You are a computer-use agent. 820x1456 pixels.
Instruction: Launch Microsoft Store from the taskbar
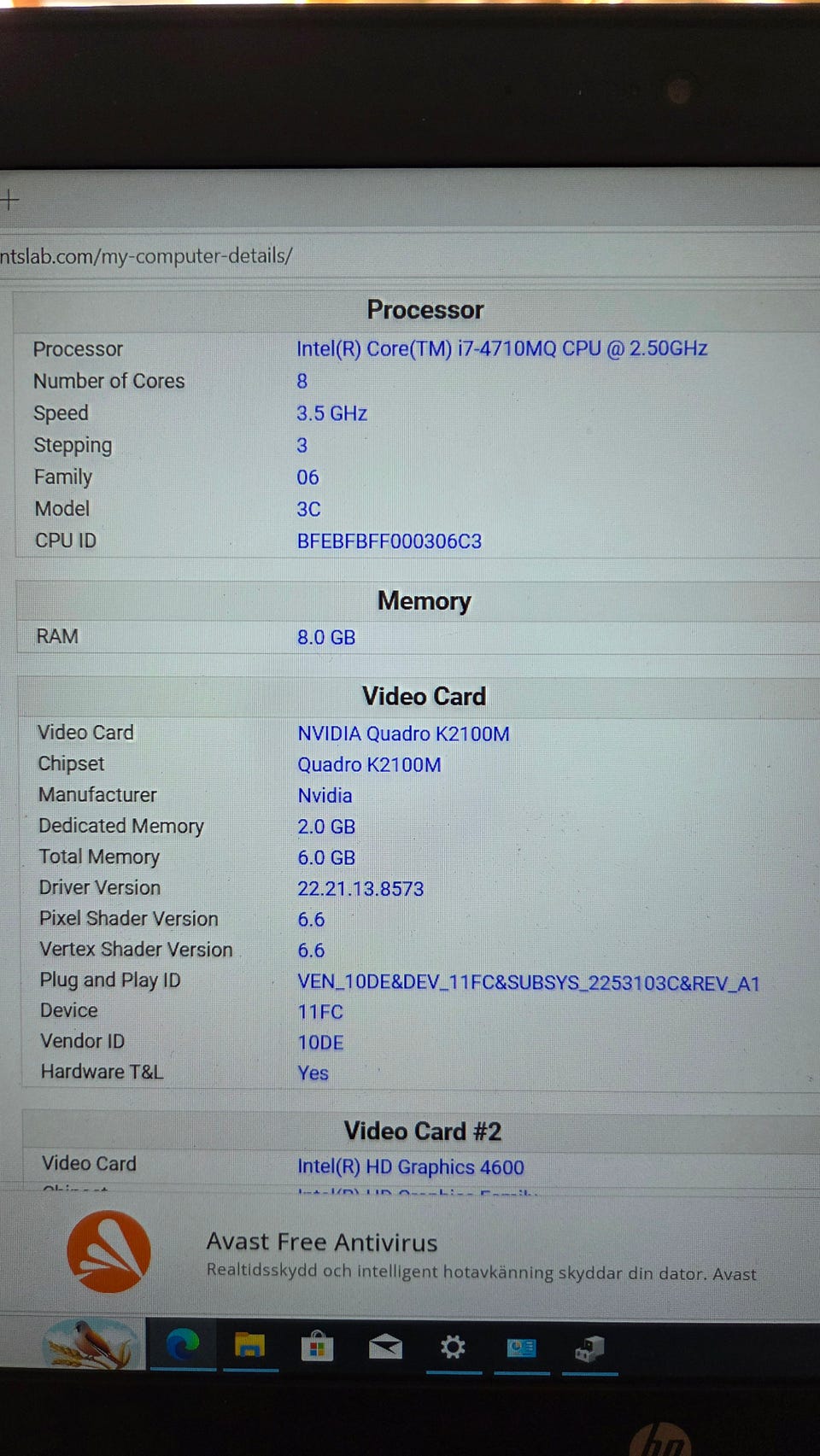(x=317, y=1347)
